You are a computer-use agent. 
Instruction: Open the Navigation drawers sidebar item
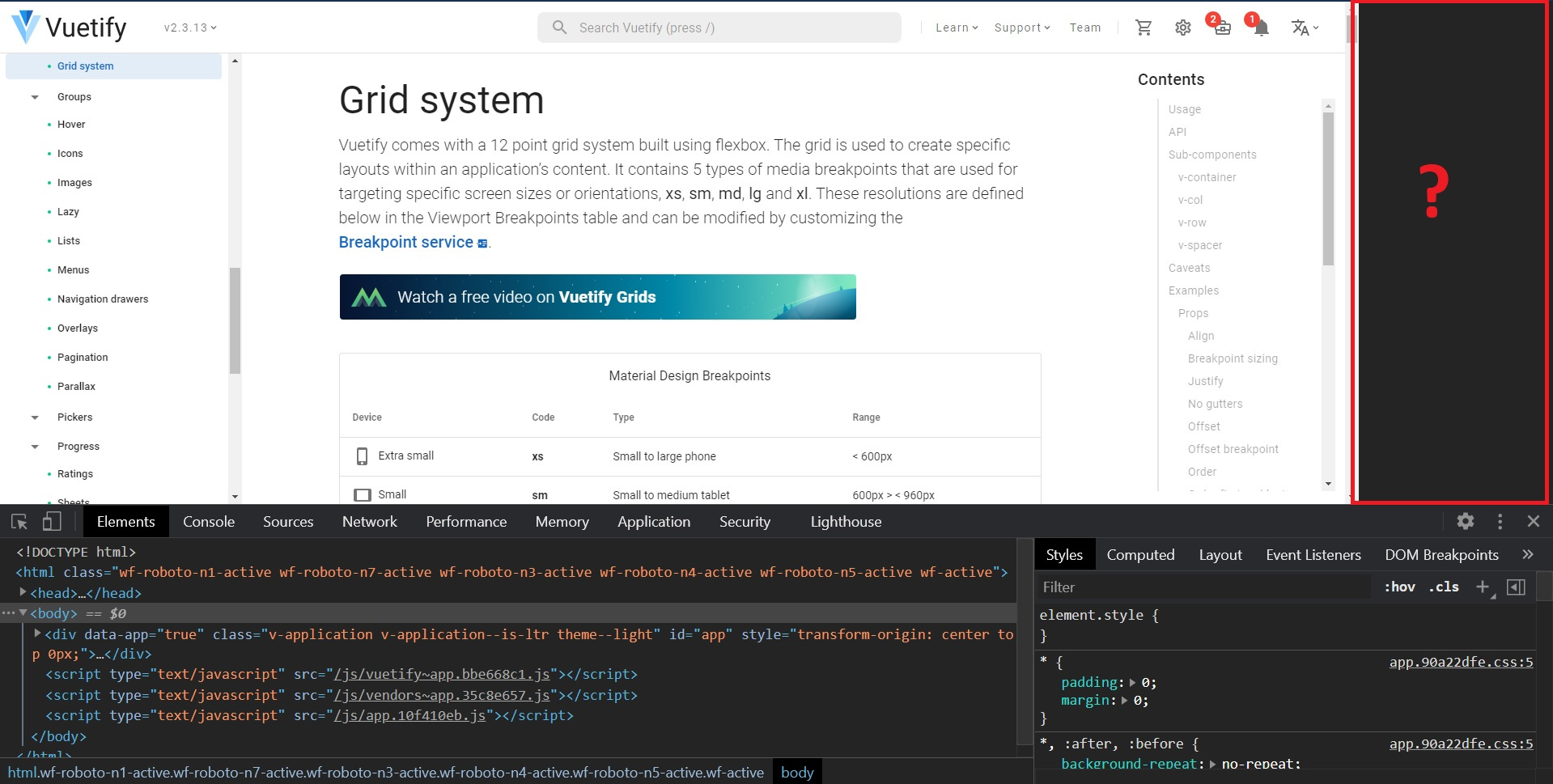103,299
